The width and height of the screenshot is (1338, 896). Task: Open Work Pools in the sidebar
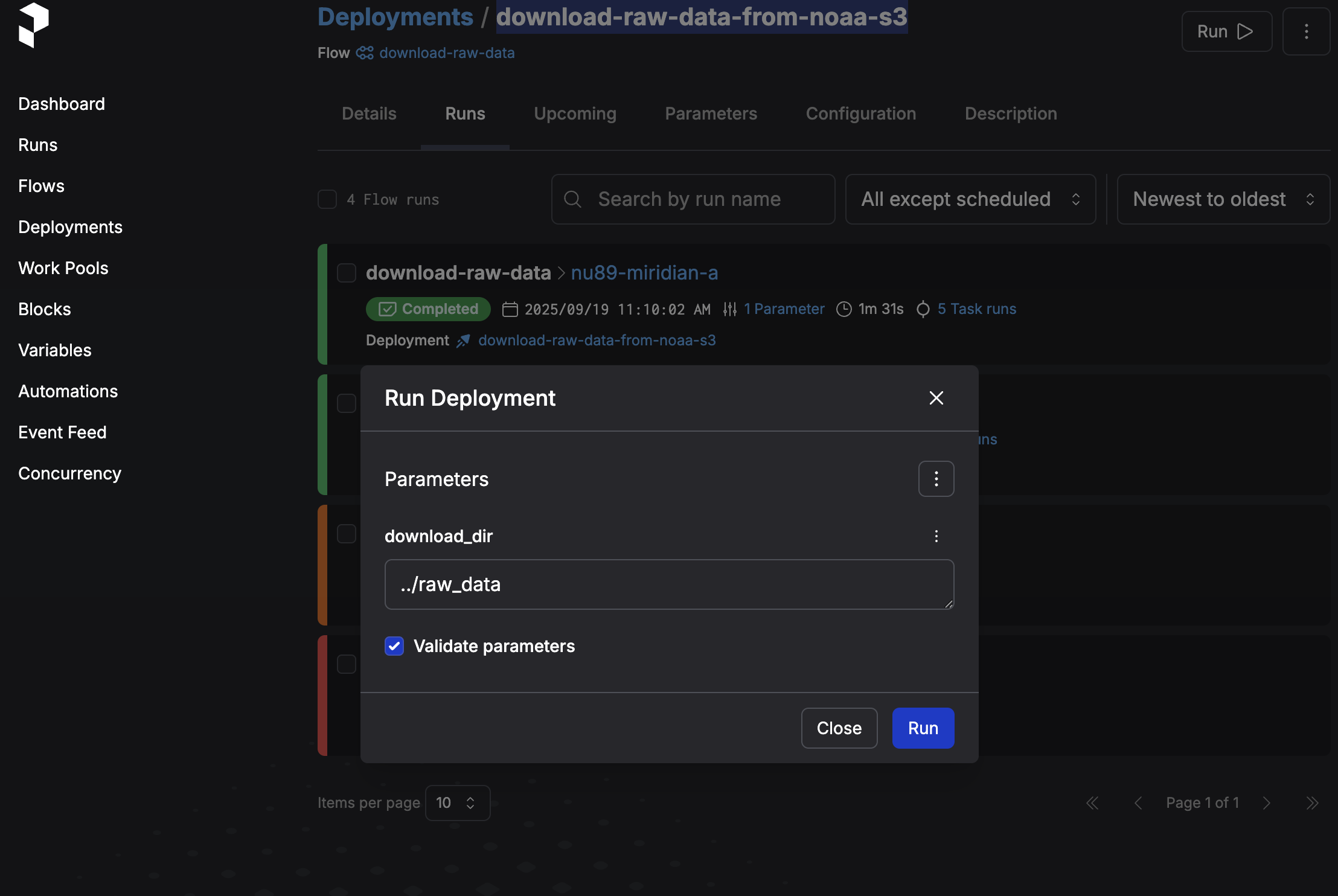coord(63,268)
